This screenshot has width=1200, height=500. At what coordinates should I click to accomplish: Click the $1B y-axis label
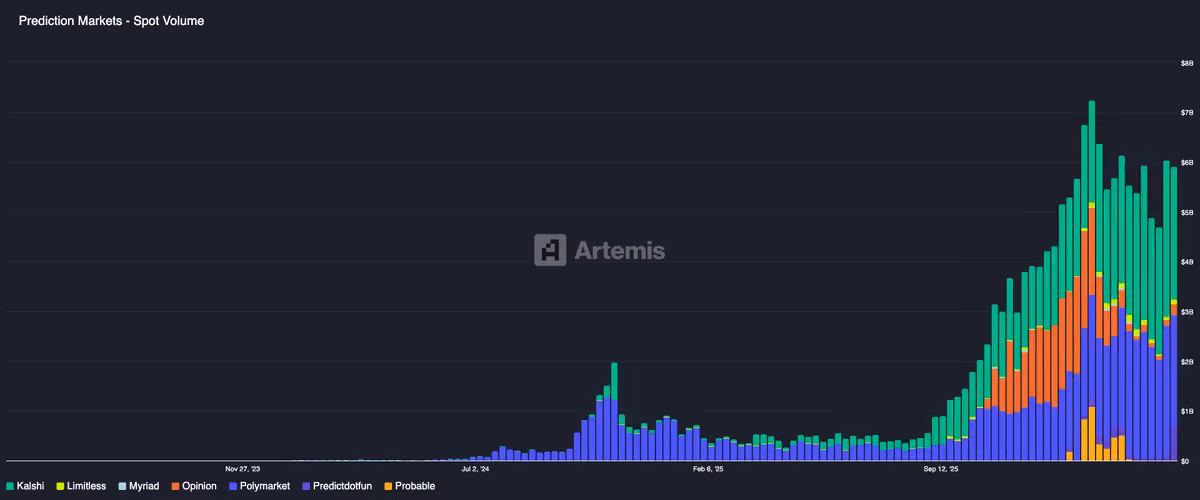(x=1187, y=411)
